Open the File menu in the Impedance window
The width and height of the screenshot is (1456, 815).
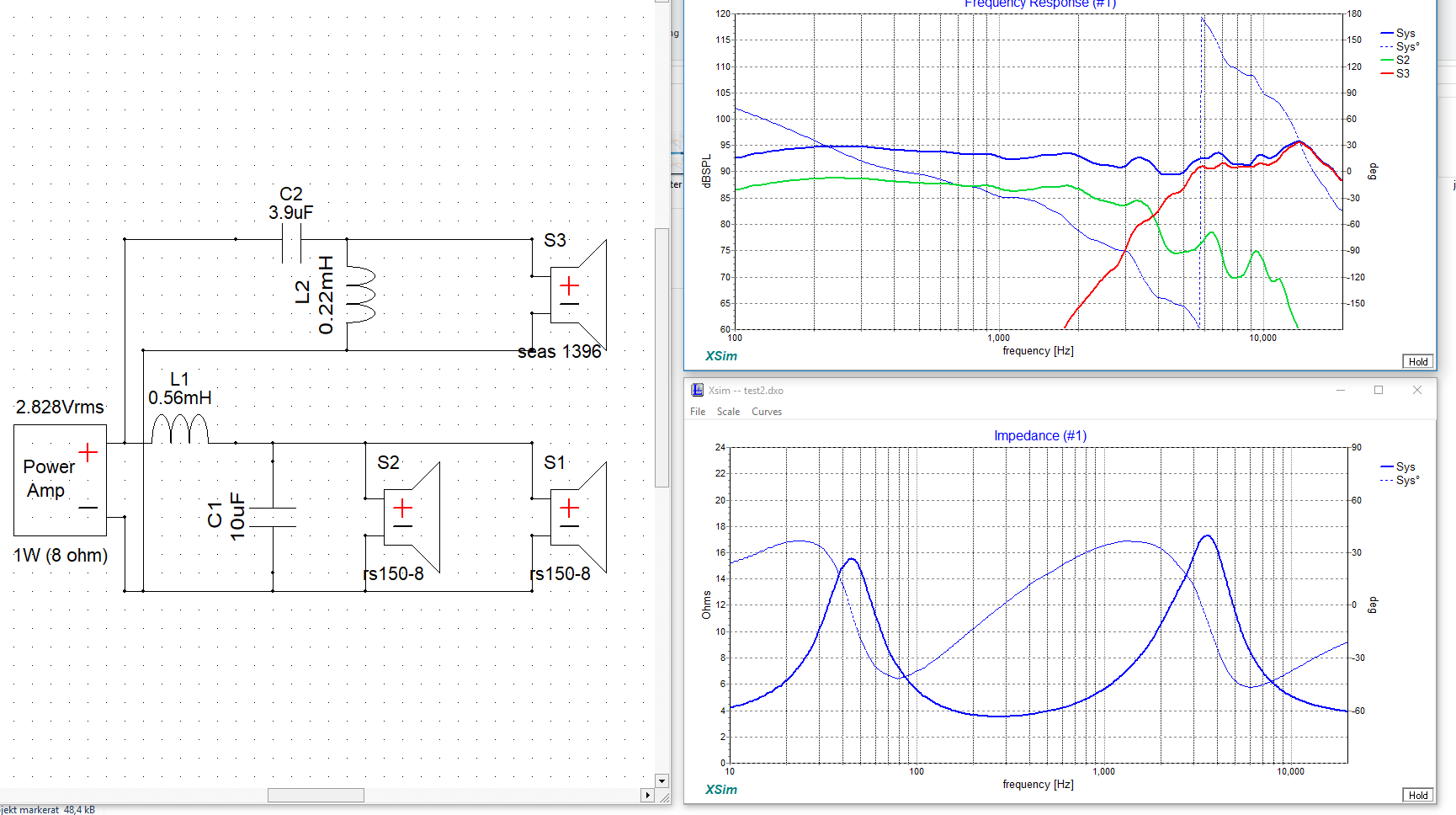click(x=698, y=412)
